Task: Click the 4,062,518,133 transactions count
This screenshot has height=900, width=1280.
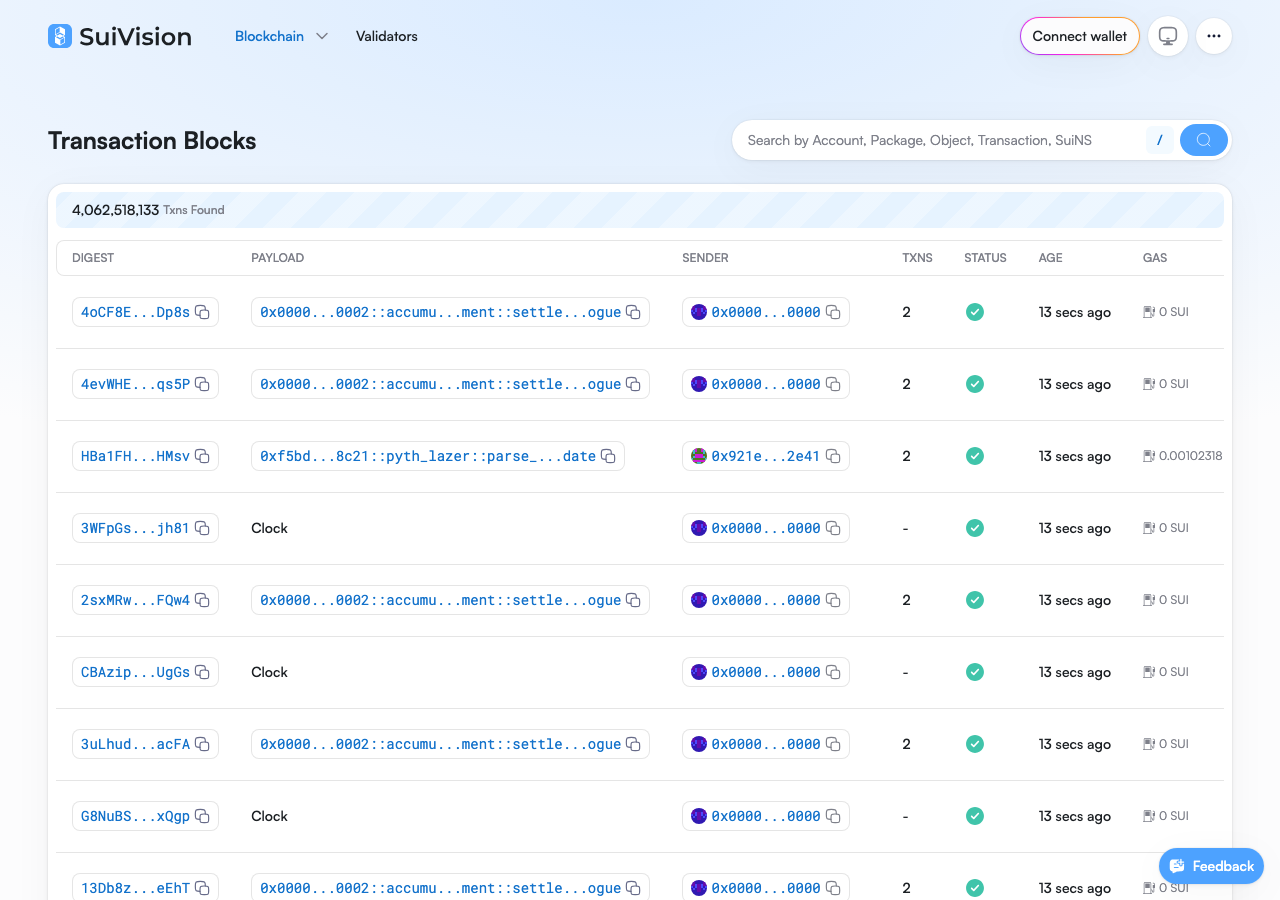Action: point(115,210)
